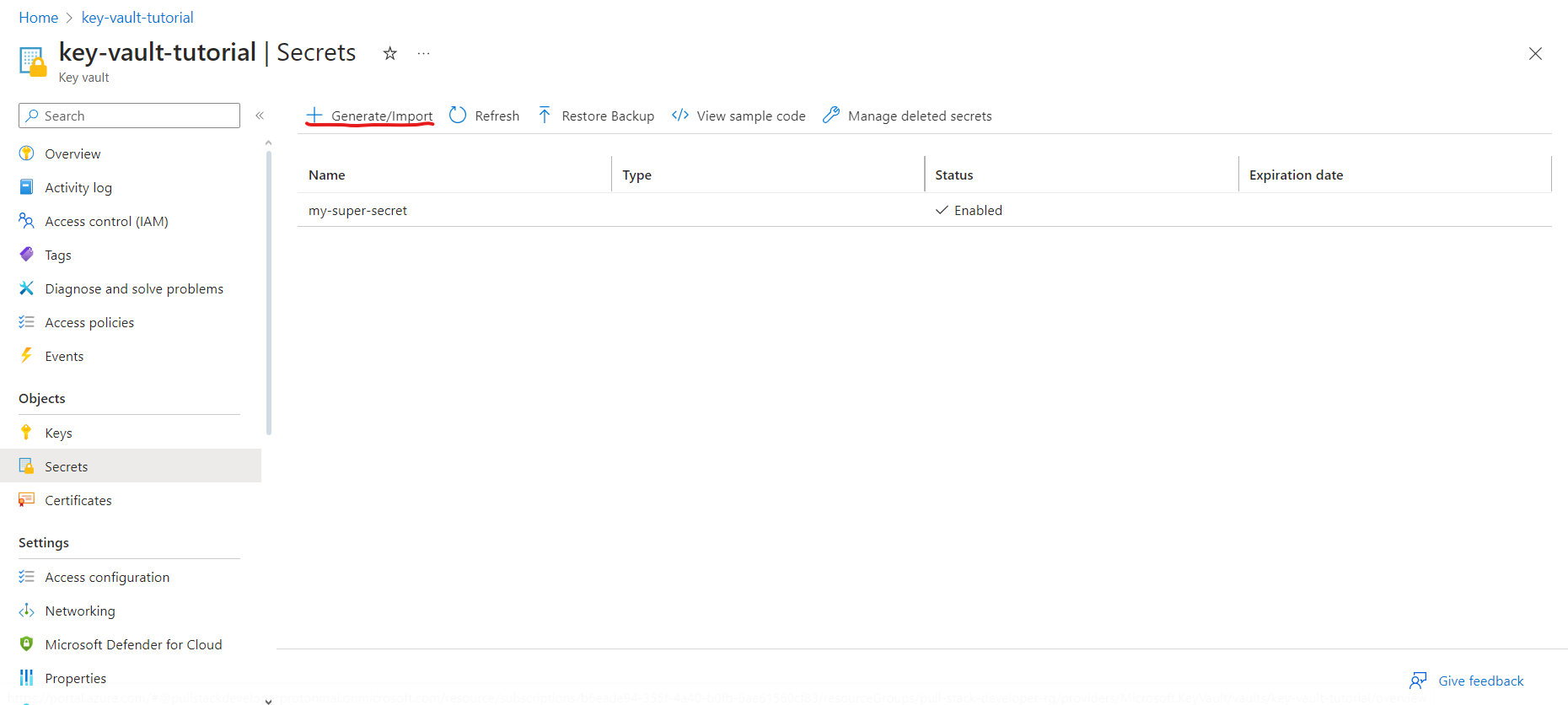Click the Properties bars icon
The image size is (1568, 705).
click(x=27, y=678)
